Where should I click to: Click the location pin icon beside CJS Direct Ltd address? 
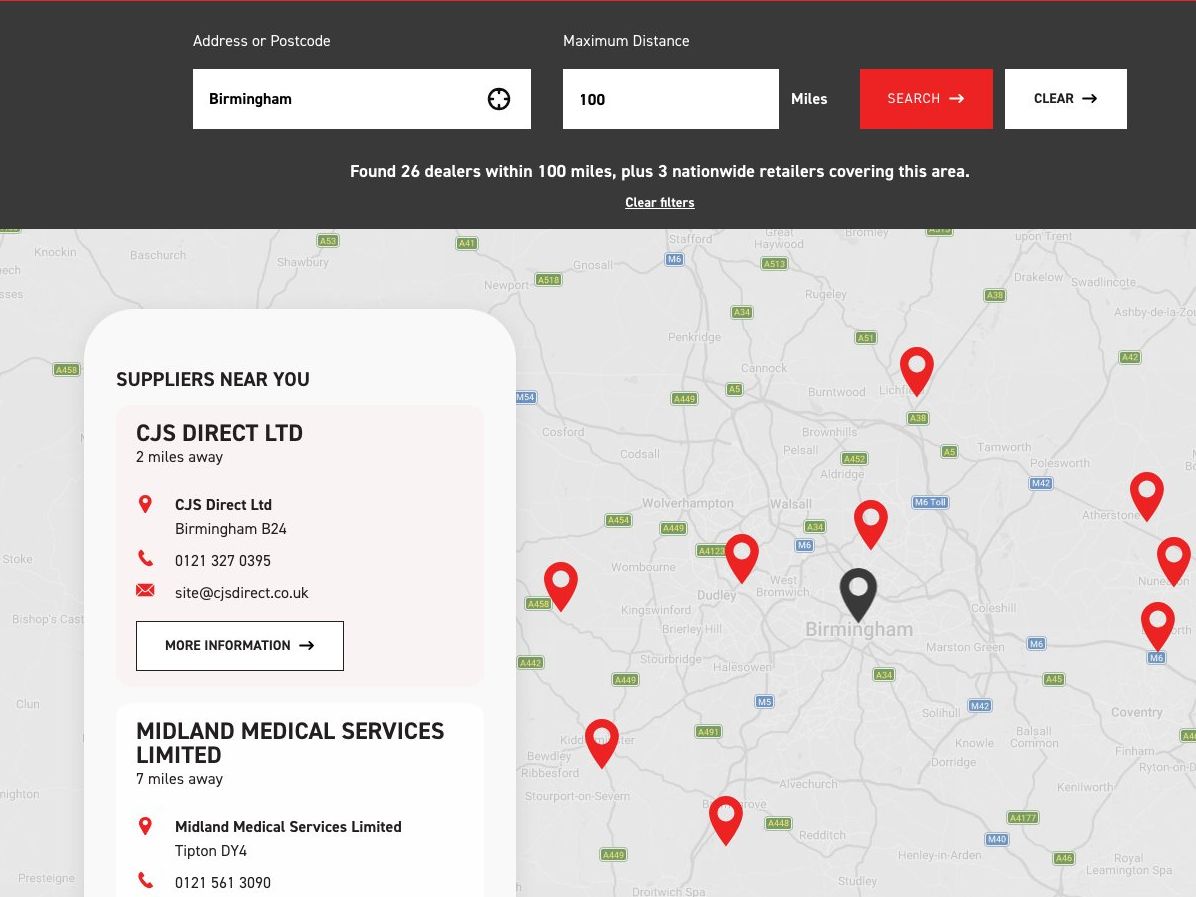click(145, 504)
